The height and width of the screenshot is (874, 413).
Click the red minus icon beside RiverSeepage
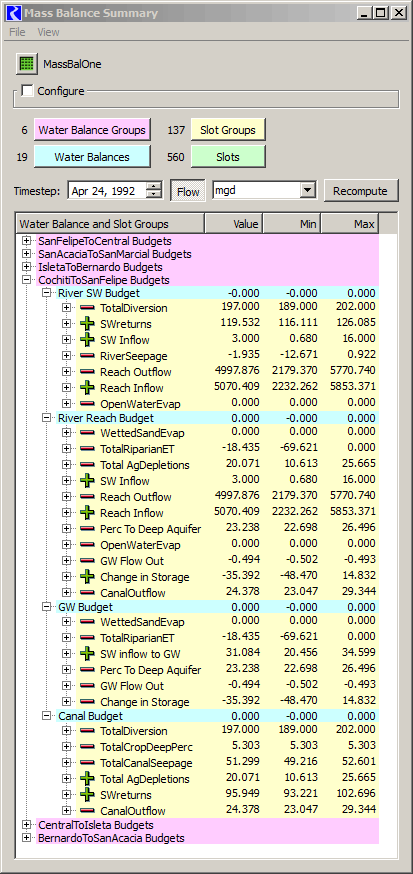click(x=87, y=356)
